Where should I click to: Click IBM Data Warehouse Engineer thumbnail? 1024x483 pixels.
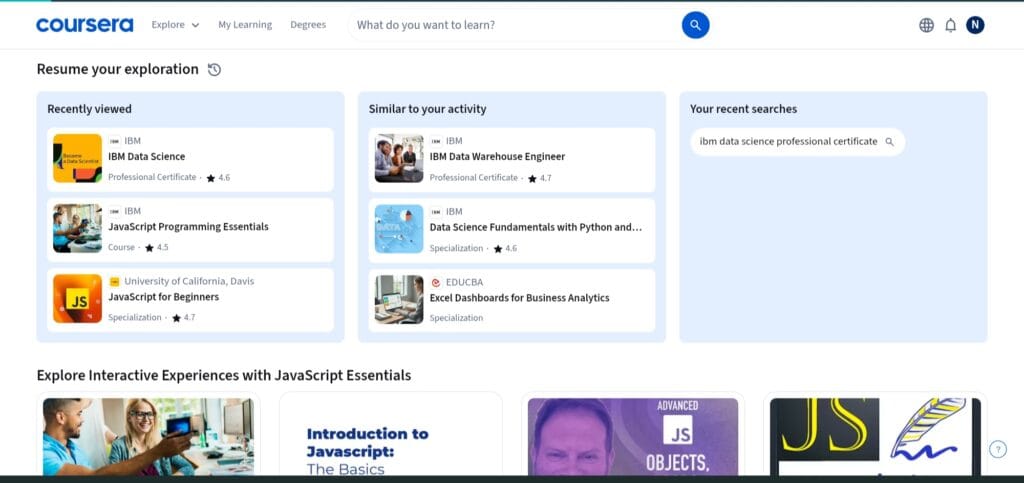coord(399,159)
